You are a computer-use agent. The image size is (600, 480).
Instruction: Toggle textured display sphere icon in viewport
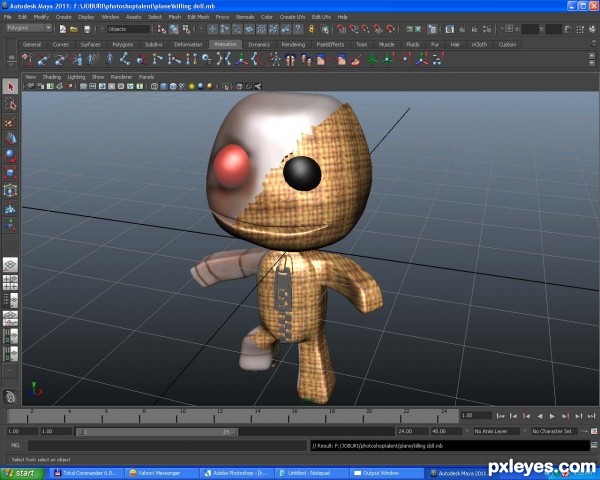click(182, 87)
